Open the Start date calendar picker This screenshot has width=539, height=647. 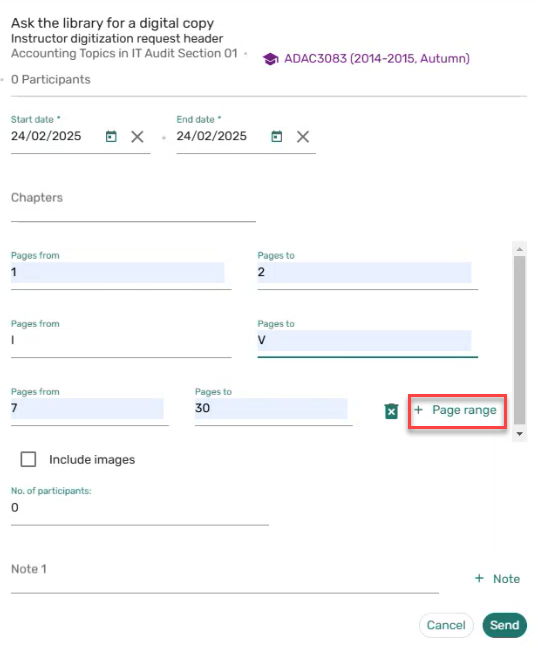pos(111,136)
